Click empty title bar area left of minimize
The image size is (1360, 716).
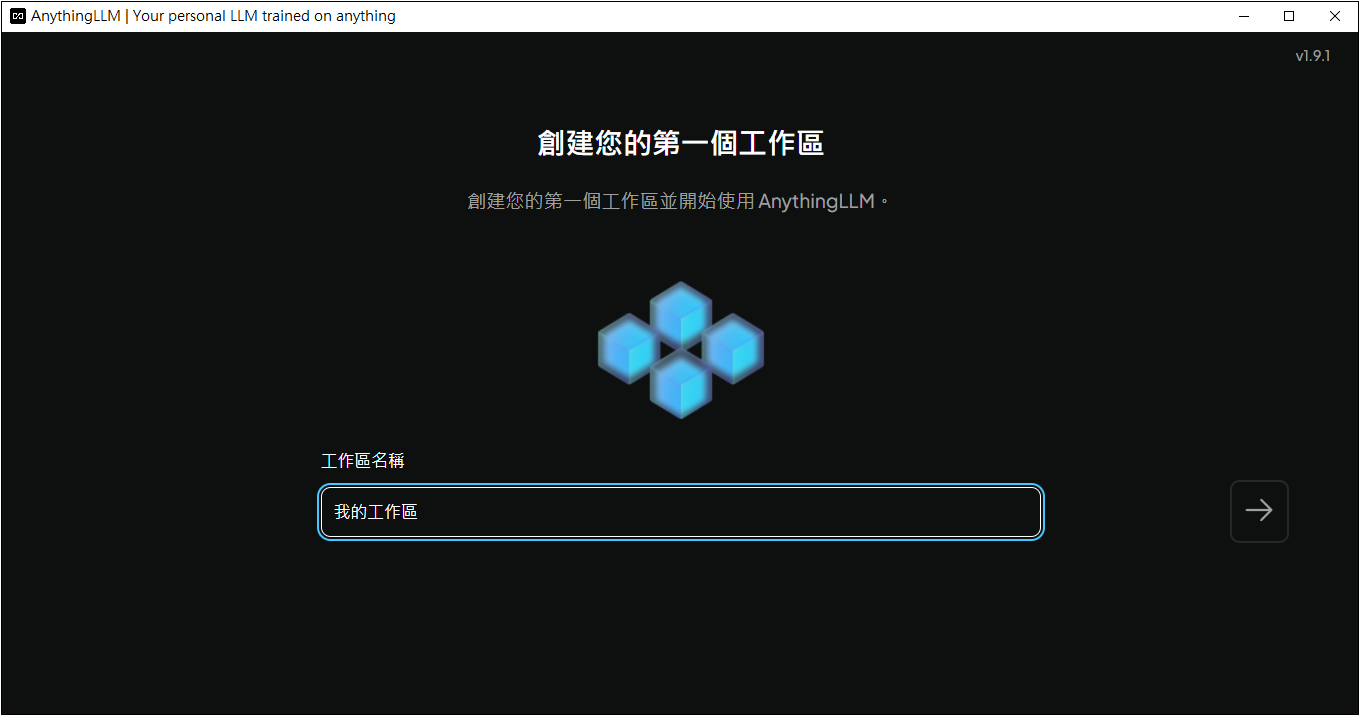800,16
